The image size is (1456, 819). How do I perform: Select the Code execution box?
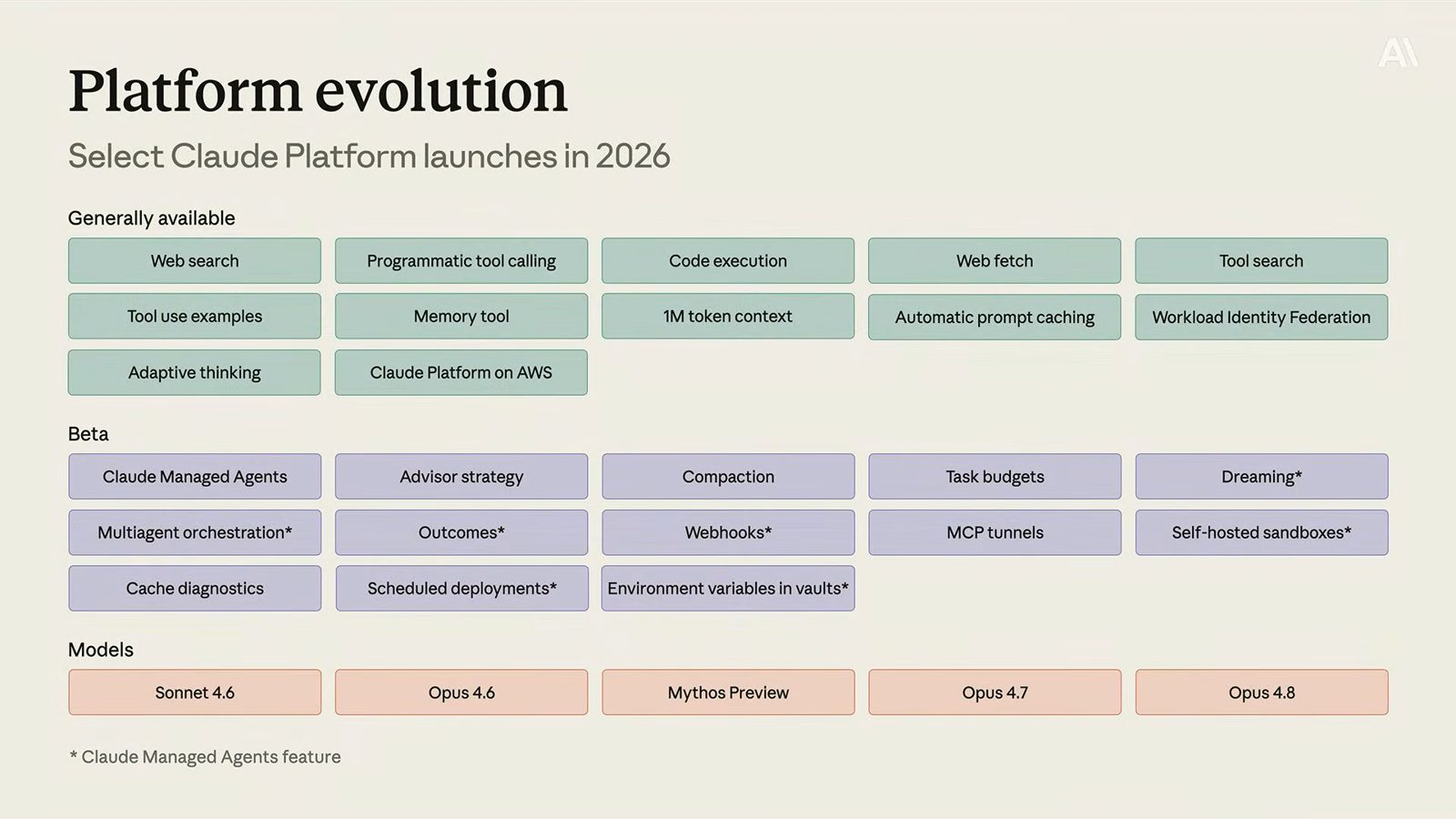[728, 261]
